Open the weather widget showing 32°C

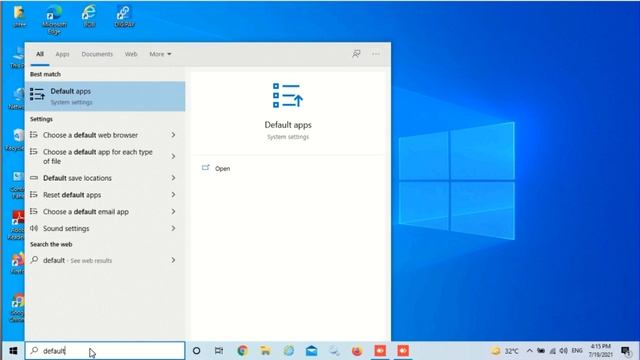coord(505,351)
